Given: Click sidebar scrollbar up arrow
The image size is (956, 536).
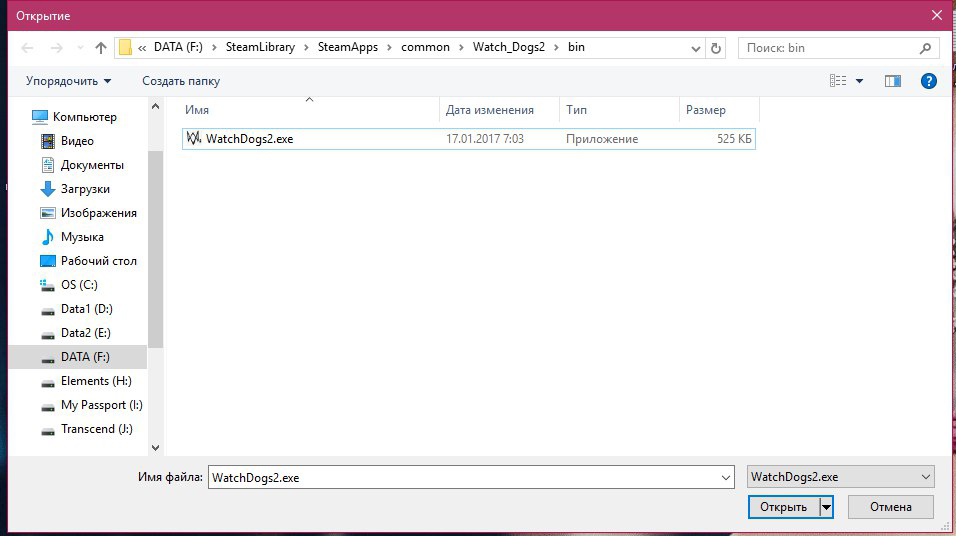Looking at the screenshot, I should tap(155, 107).
